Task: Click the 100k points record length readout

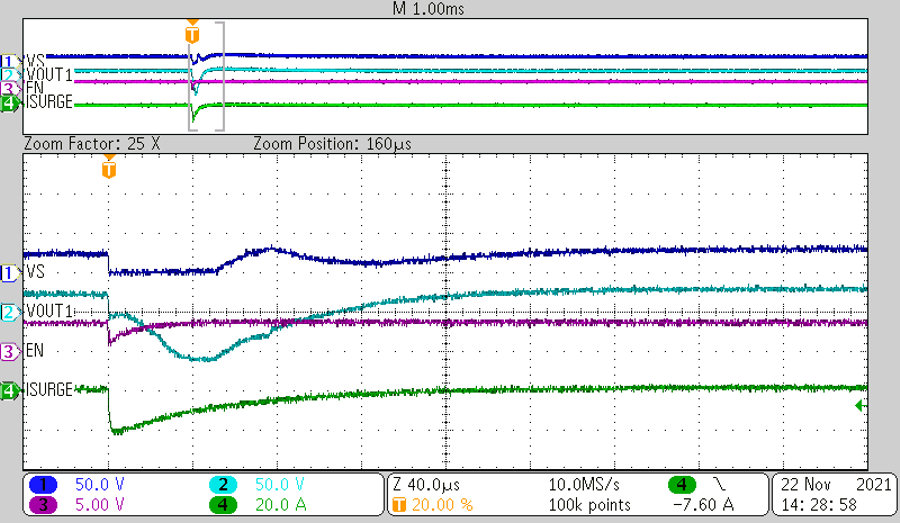Action: 589,505
